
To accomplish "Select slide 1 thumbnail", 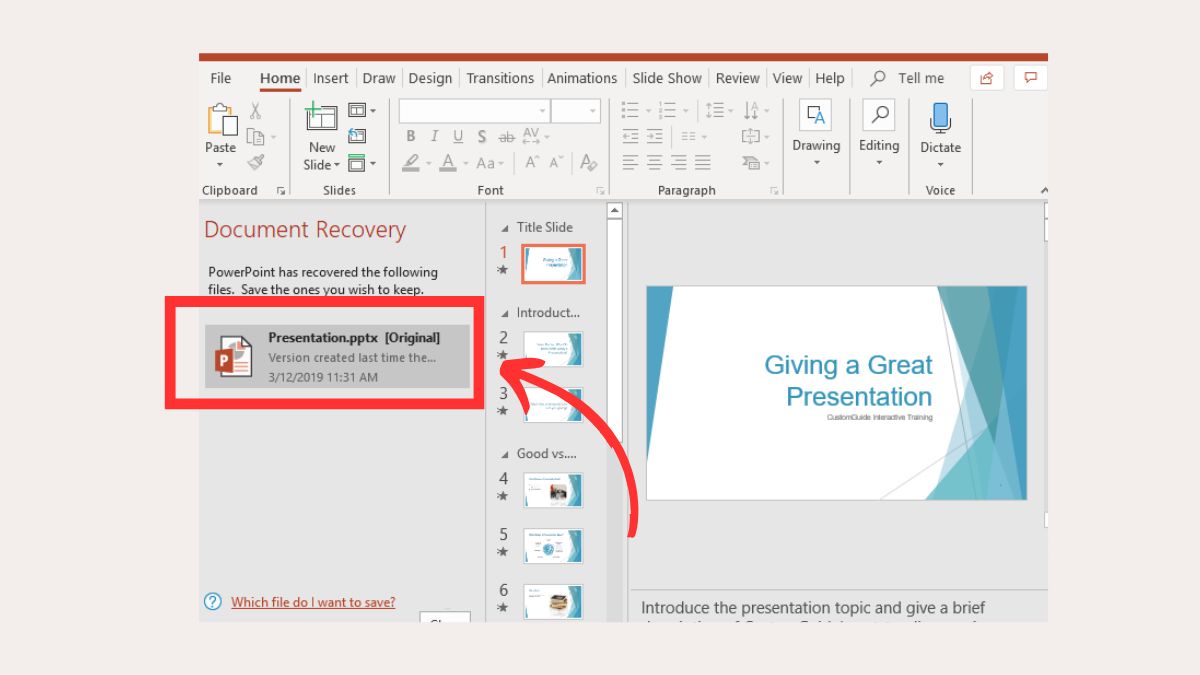I will [x=553, y=264].
